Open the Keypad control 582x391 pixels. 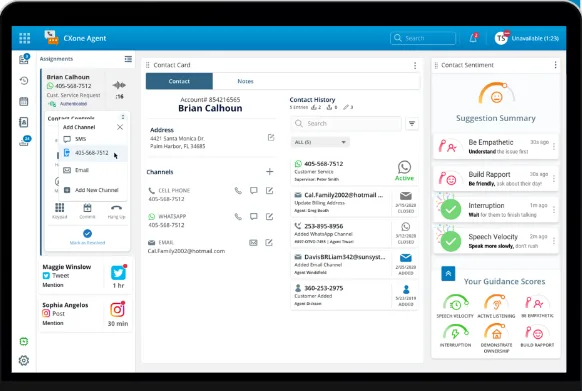pyautogui.click(x=59, y=211)
